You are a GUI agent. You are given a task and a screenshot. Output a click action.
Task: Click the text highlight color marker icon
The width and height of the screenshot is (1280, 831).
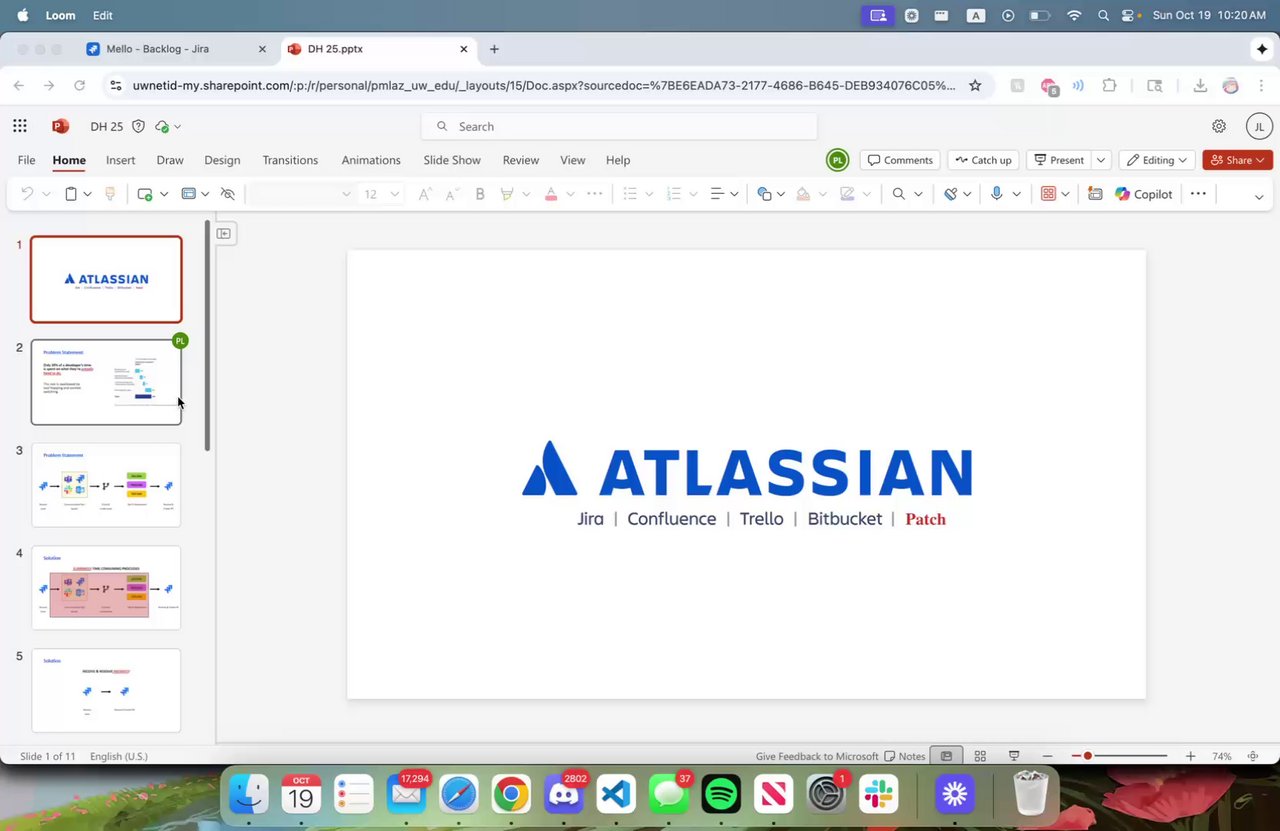507,194
